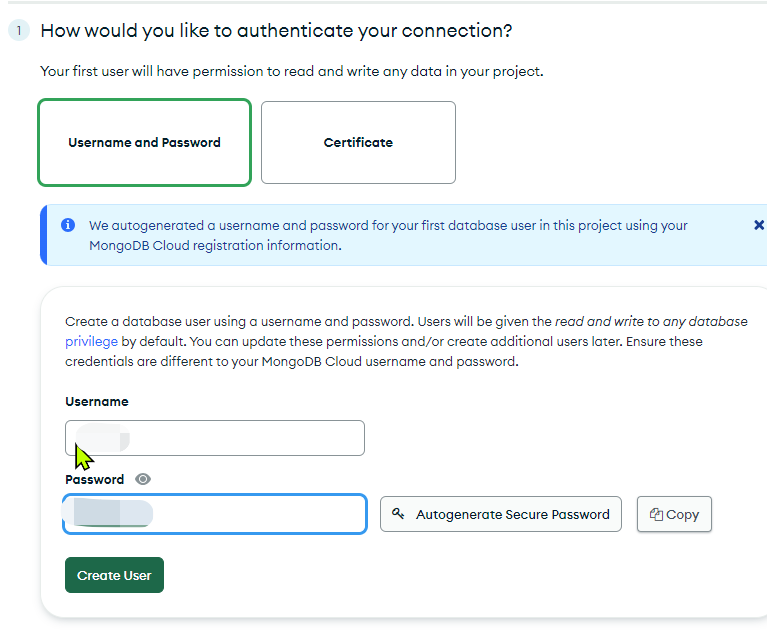Click the Create User button
Image resolution: width=767 pixels, height=638 pixels.
(114, 575)
